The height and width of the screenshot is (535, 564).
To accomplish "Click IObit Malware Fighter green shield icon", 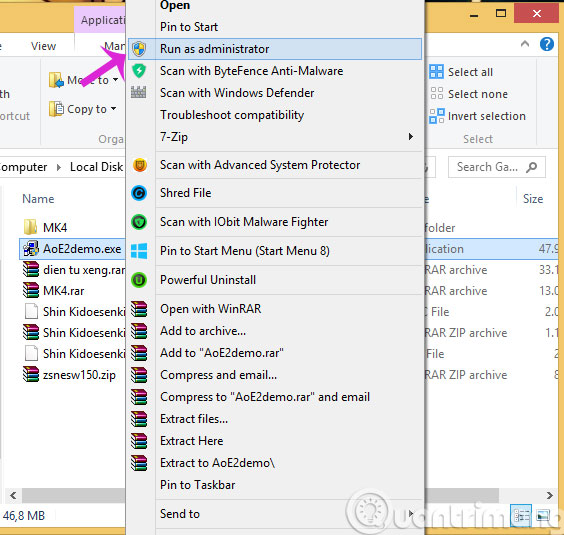I will click(x=139, y=222).
